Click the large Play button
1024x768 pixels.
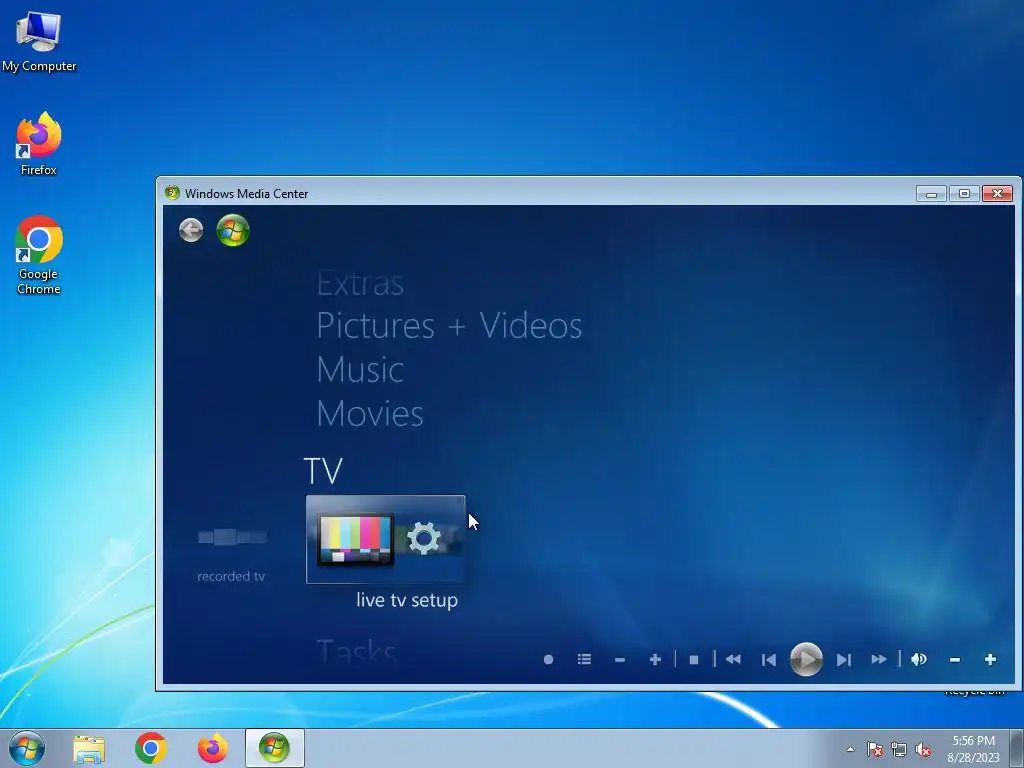point(807,660)
